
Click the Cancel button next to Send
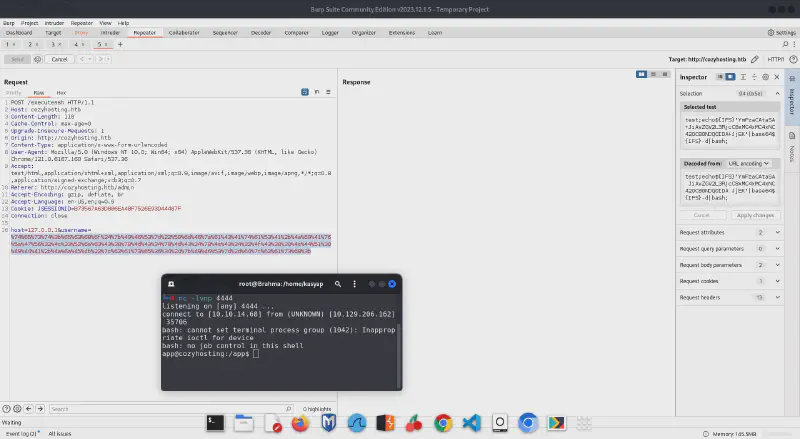pos(60,59)
